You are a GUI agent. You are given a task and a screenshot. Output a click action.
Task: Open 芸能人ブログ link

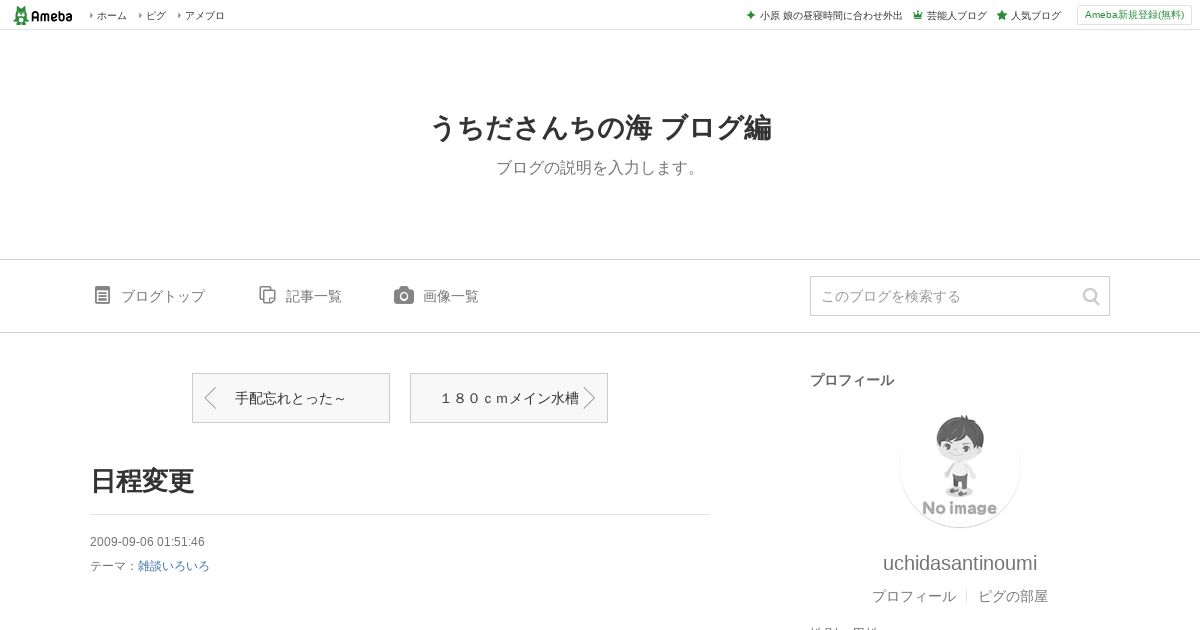tap(956, 15)
